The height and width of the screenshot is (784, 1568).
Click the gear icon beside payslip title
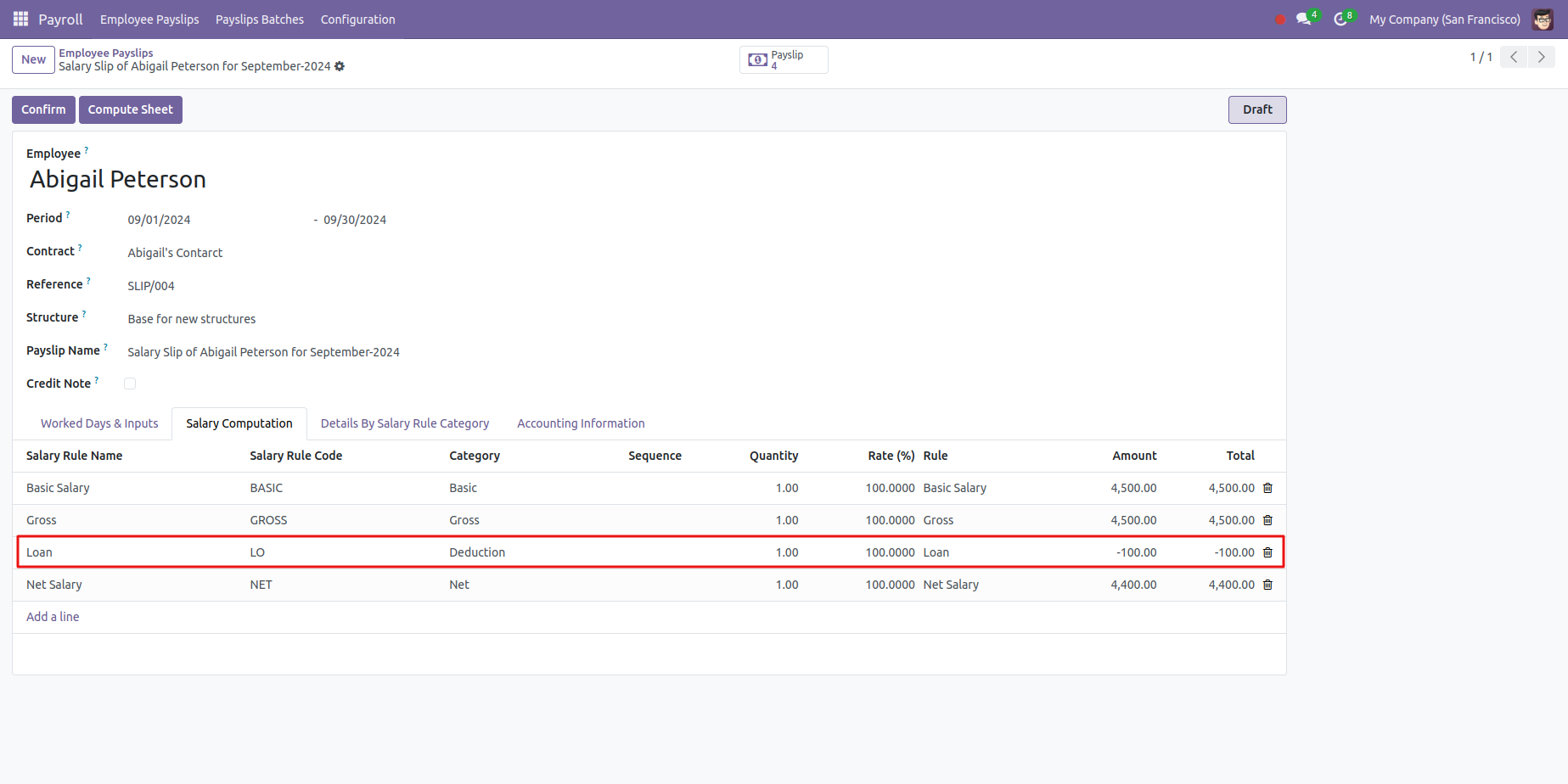[340, 66]
